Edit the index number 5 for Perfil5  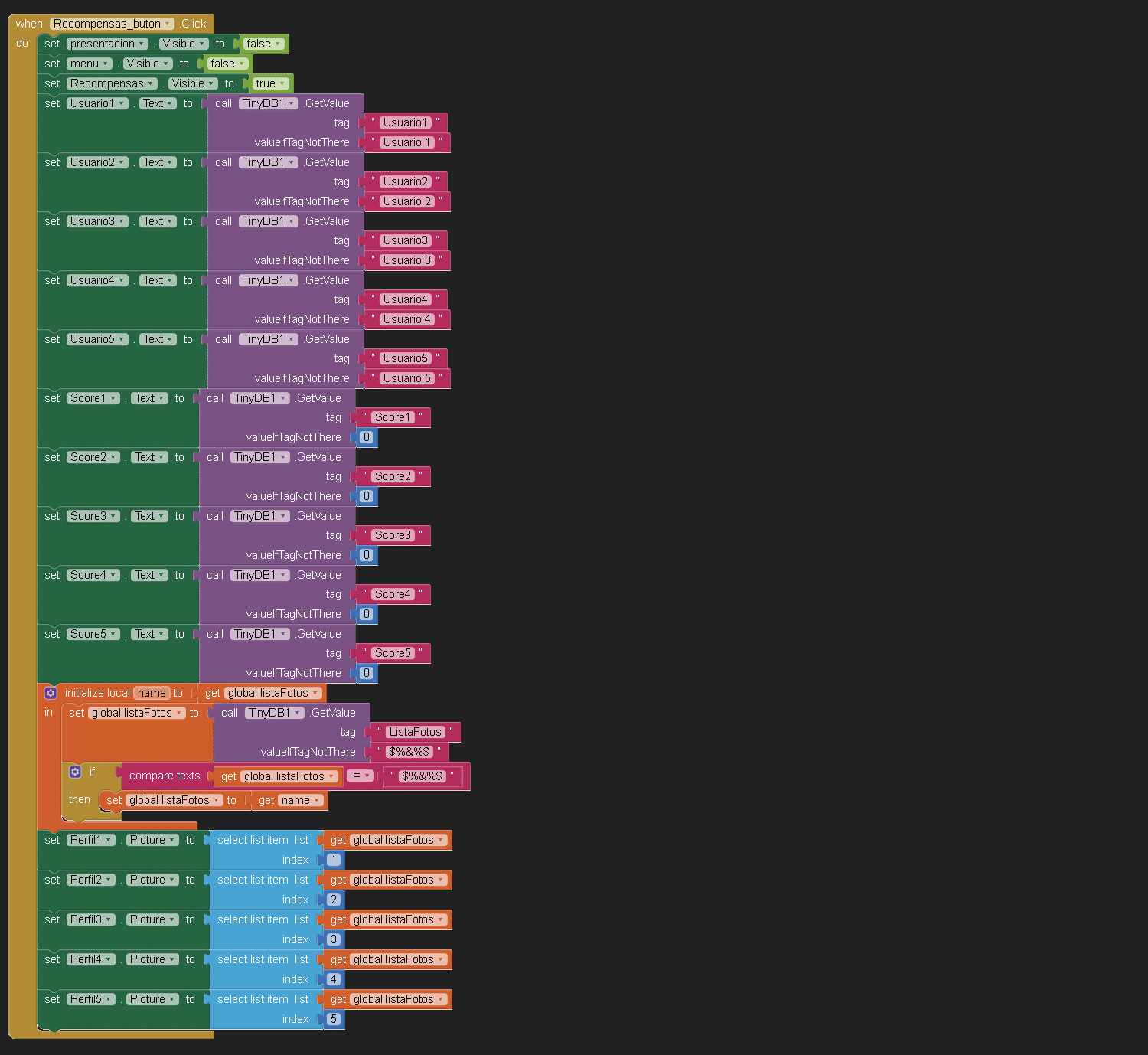click(334, 1019)
